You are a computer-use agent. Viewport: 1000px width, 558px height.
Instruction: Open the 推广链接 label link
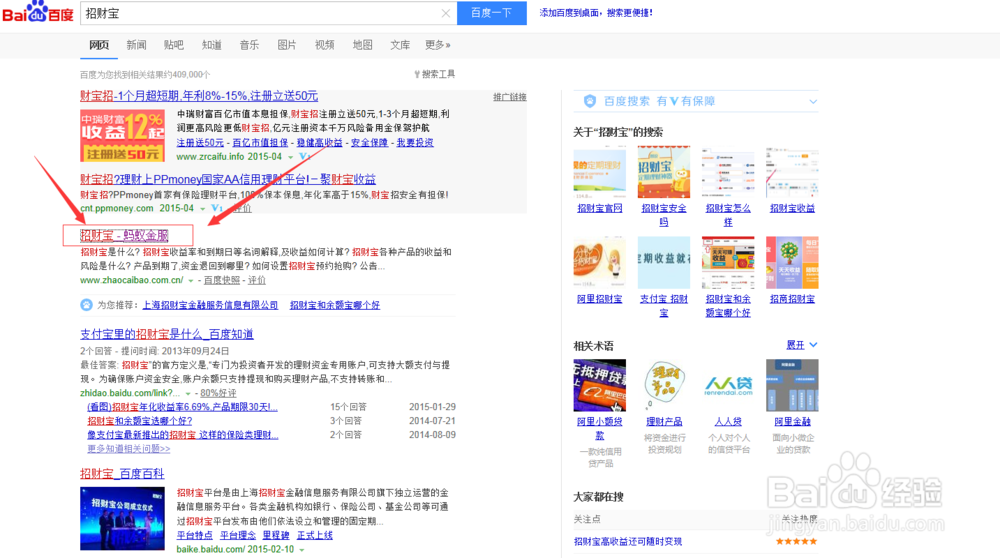(510, 97)
